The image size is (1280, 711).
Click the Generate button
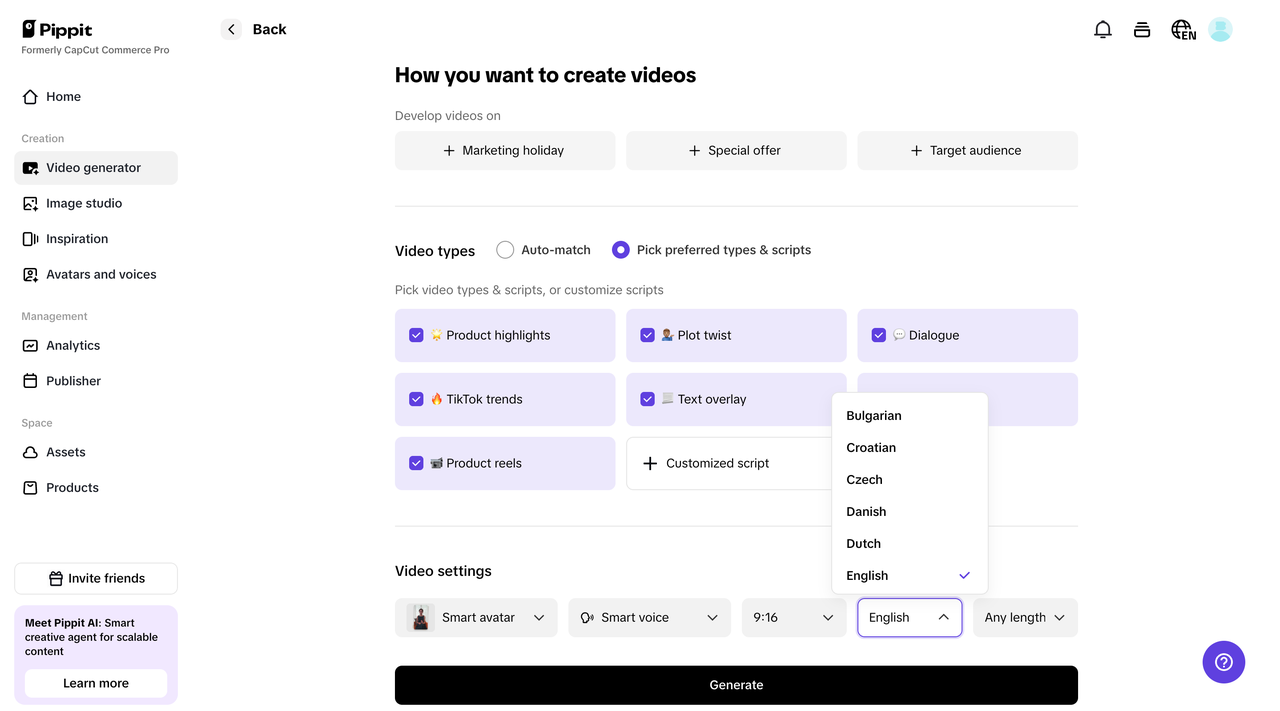pyautogui.click(x=736, y=684)
